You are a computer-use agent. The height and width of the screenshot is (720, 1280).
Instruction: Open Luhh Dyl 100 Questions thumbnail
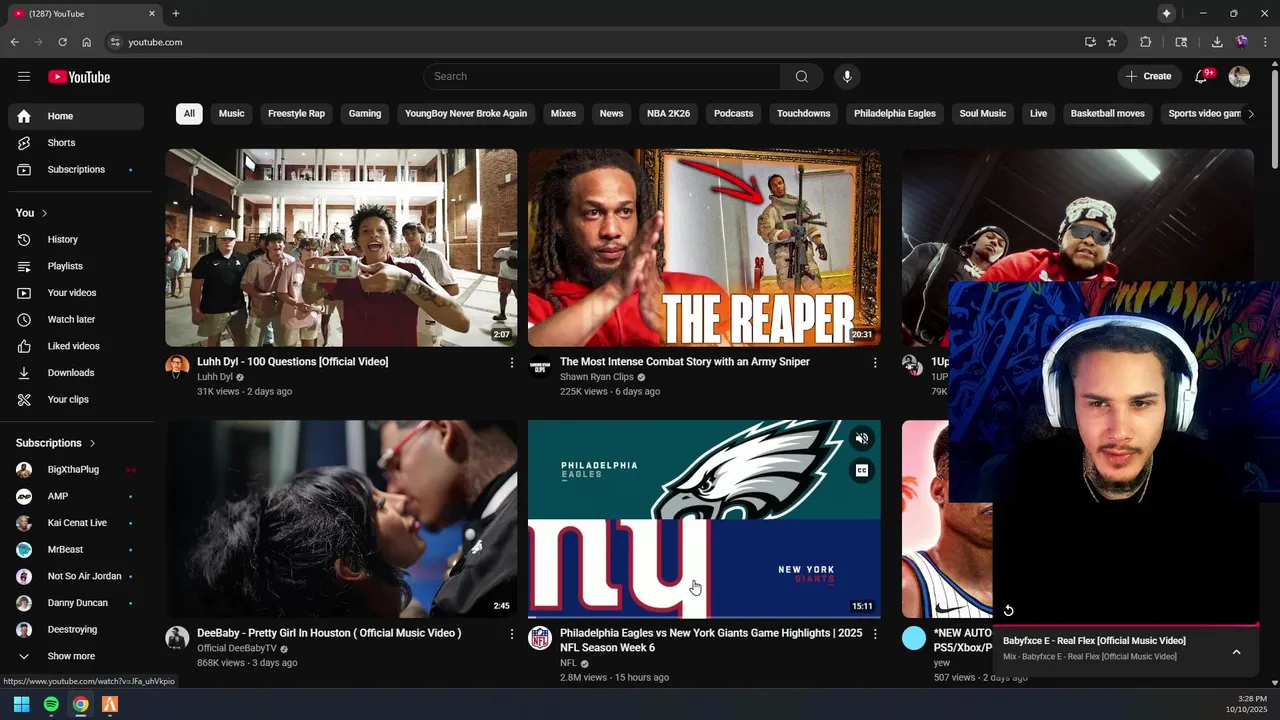tap(341, 248)
